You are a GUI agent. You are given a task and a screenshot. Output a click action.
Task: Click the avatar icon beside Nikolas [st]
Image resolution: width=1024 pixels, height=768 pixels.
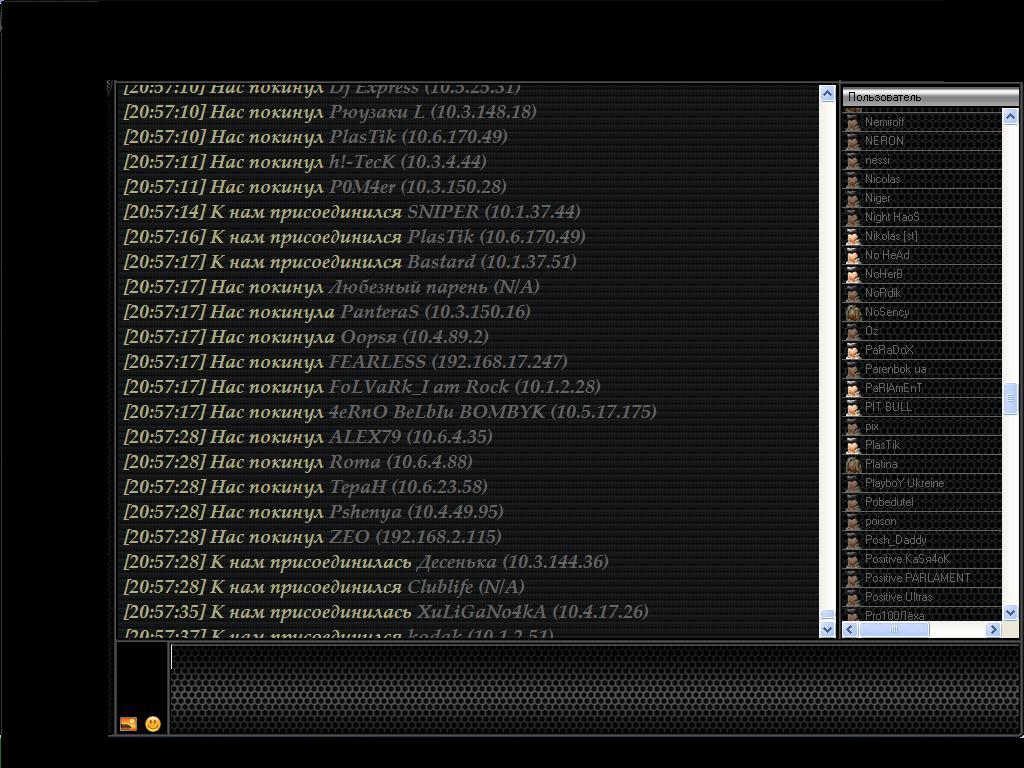853,236
